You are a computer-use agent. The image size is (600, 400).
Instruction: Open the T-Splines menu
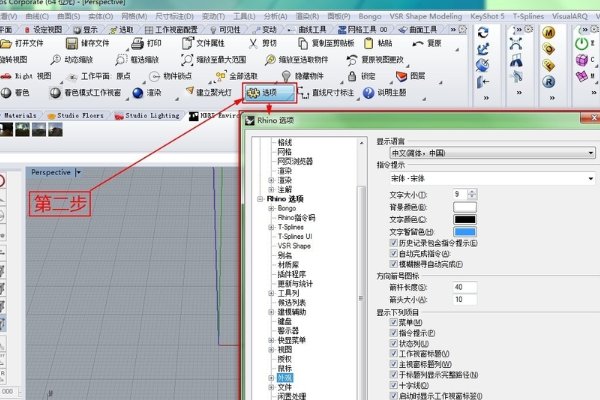[x=528, y=16]
